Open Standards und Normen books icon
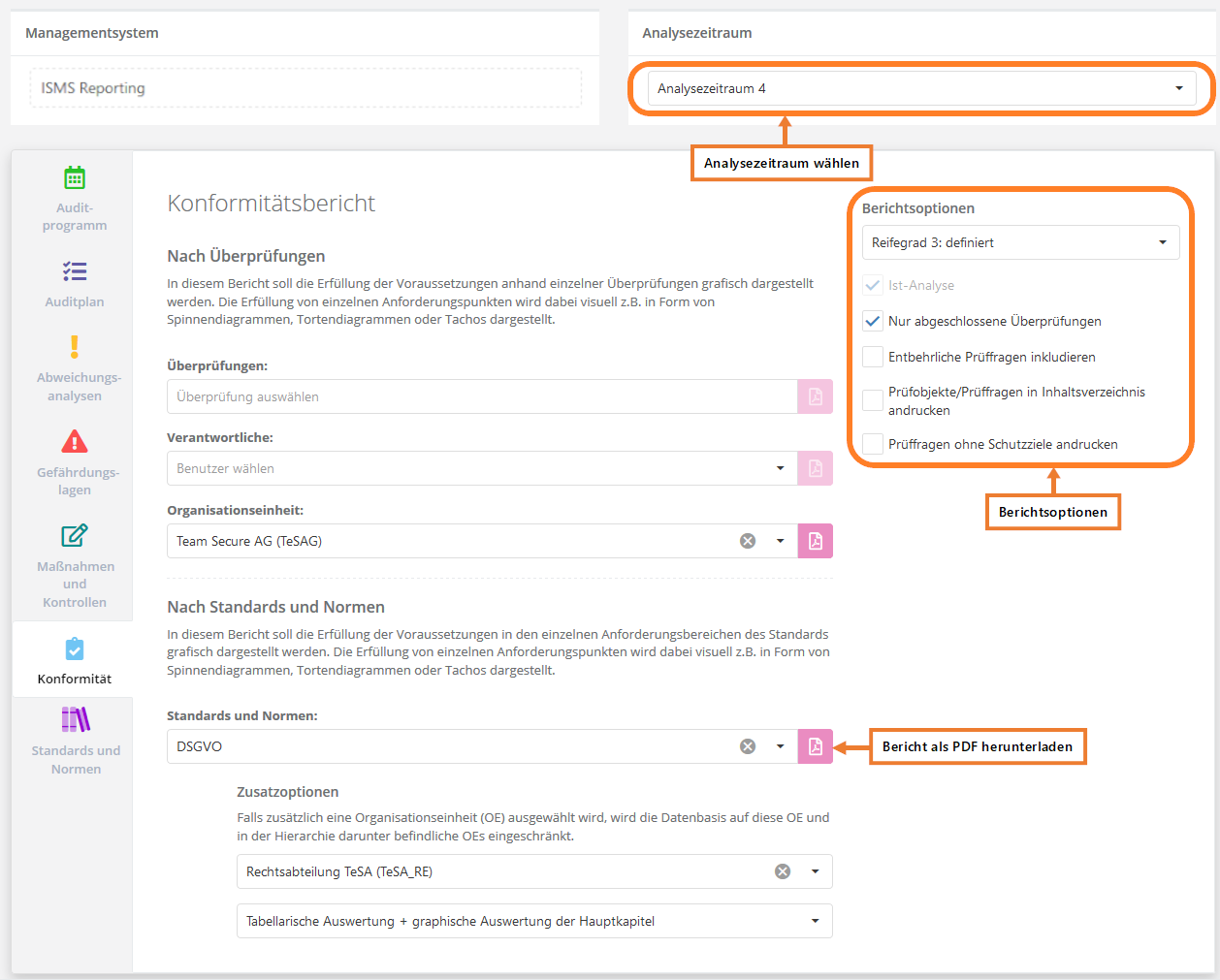Screen dimensions: 1220x980 (x=76, y=719)
